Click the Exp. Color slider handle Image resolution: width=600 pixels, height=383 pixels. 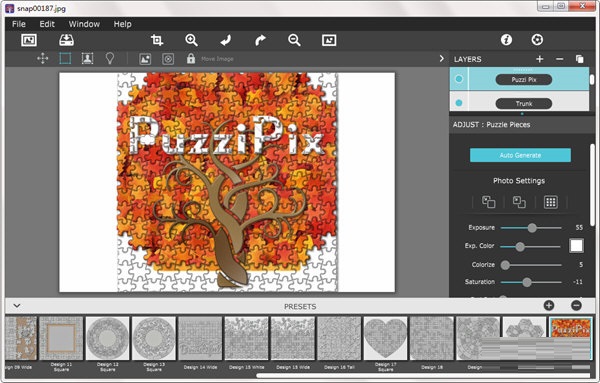coord(520,247)
